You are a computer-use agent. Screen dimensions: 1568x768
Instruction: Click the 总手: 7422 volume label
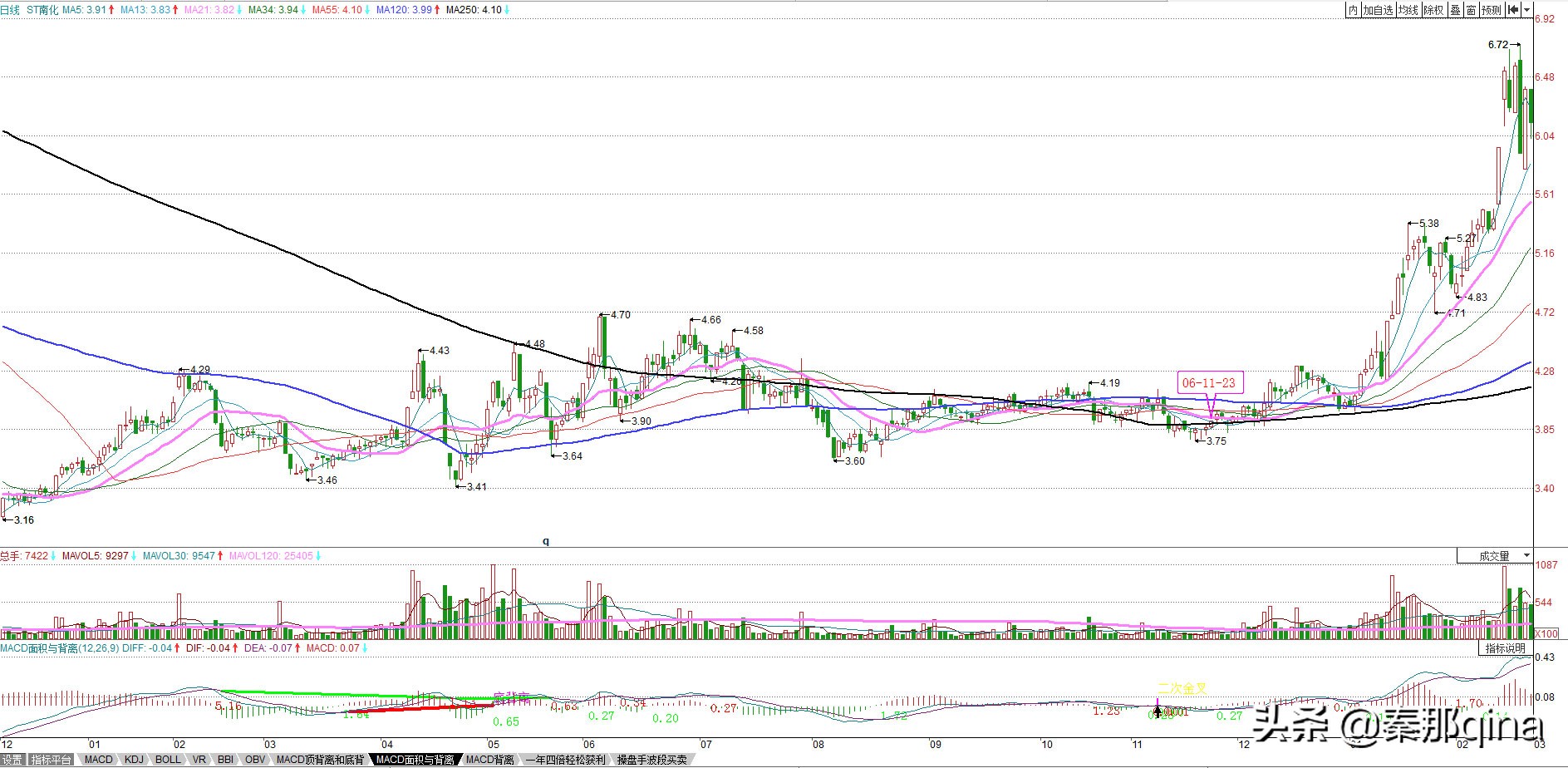(24, 556)
